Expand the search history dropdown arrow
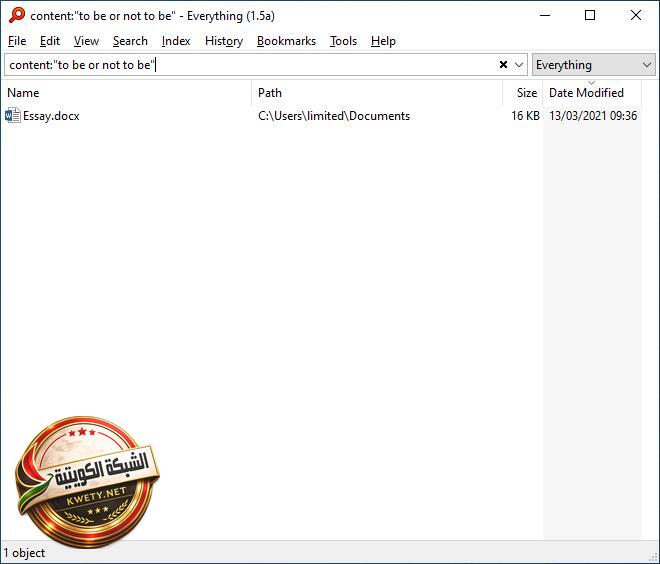This screenshot has height=564, width=660. pos(519,65)
